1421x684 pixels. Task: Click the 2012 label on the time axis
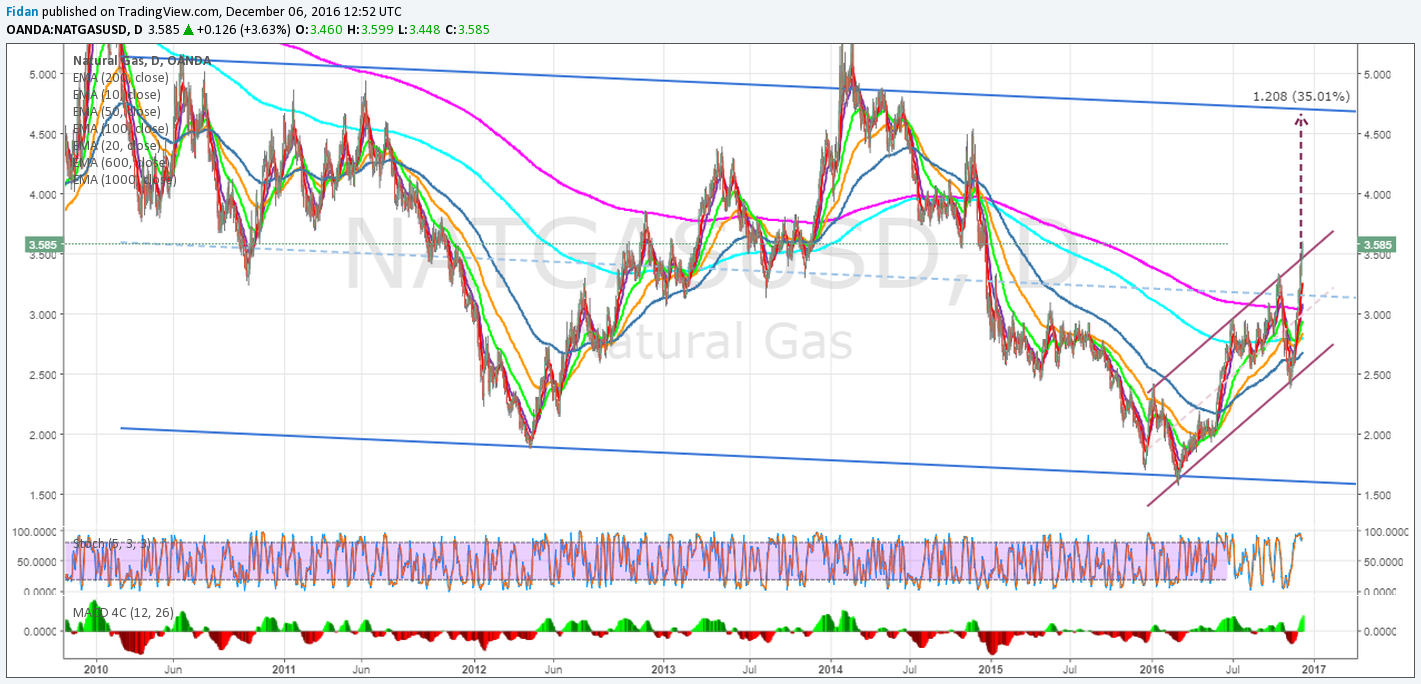click(473, 668)
